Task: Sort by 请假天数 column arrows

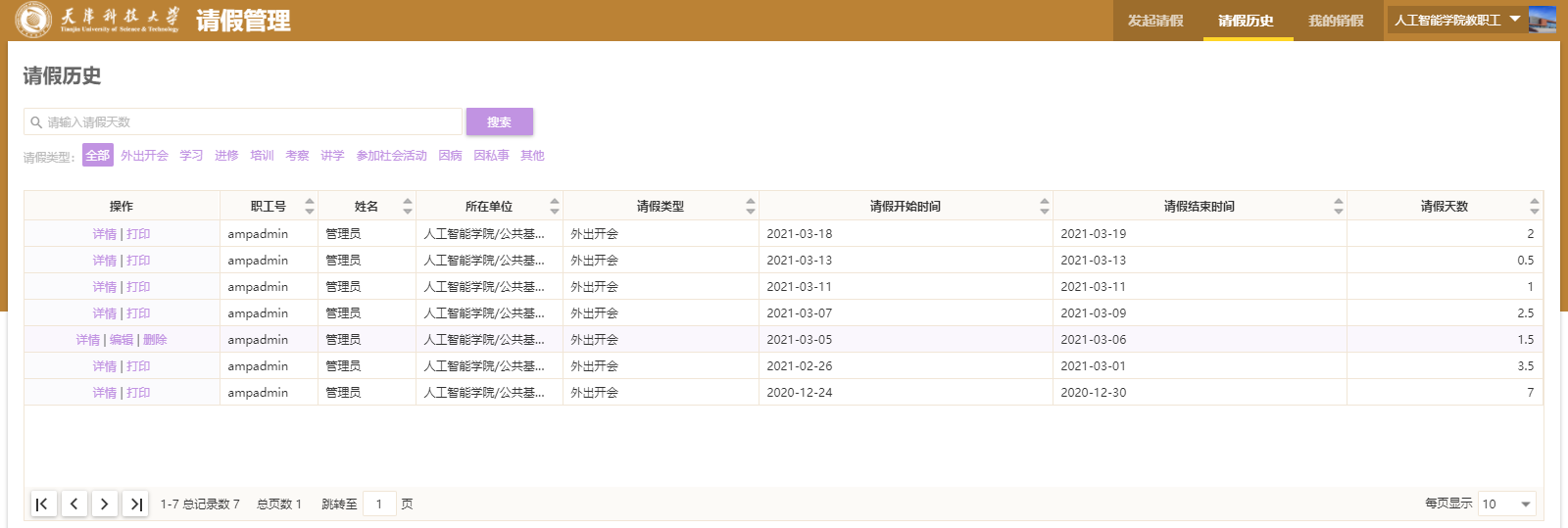Action: [x=1534, y=206]
